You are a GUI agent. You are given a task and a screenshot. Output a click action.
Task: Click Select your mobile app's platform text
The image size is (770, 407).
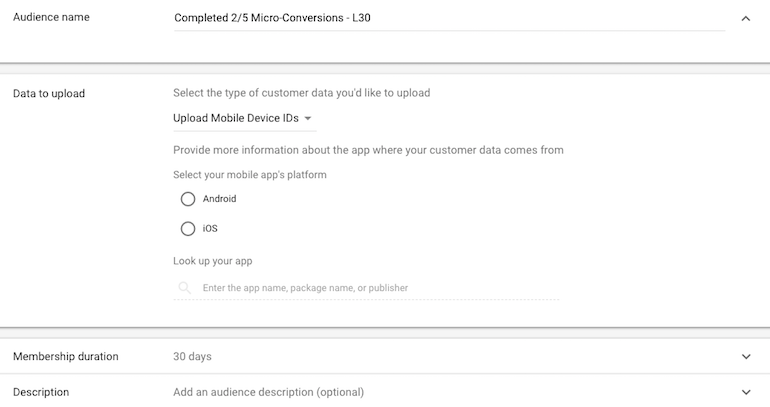[x=249, y=175]
